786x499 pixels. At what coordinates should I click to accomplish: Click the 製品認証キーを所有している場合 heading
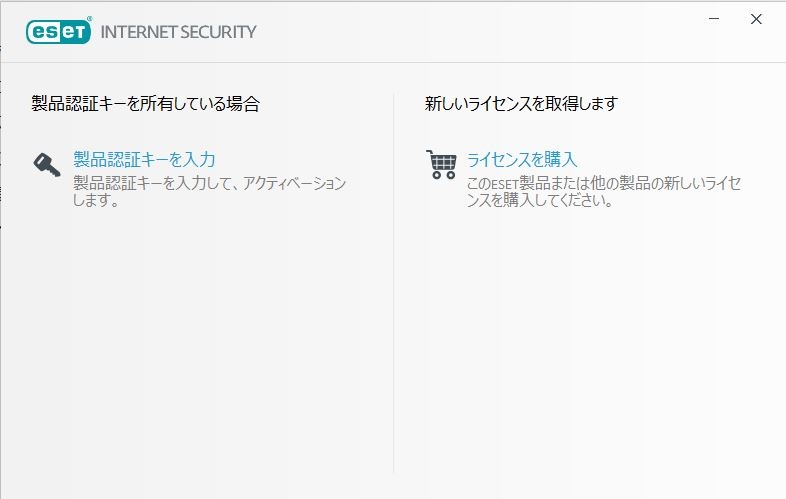145,103
